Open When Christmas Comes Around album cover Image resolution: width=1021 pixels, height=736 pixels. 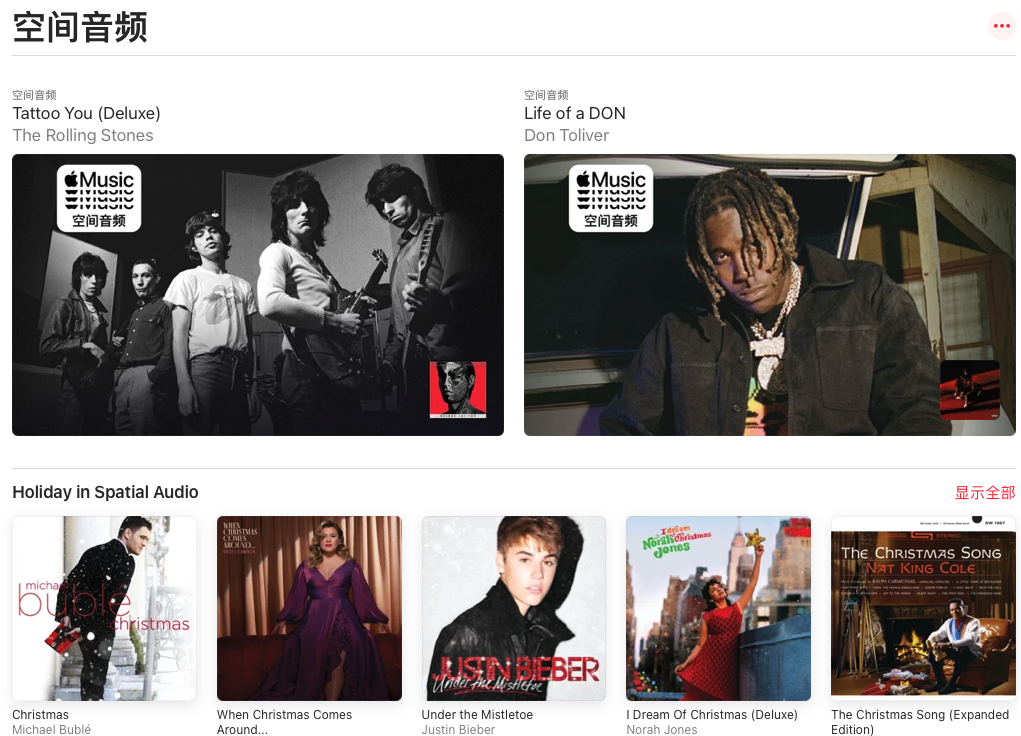pos(309,608)
